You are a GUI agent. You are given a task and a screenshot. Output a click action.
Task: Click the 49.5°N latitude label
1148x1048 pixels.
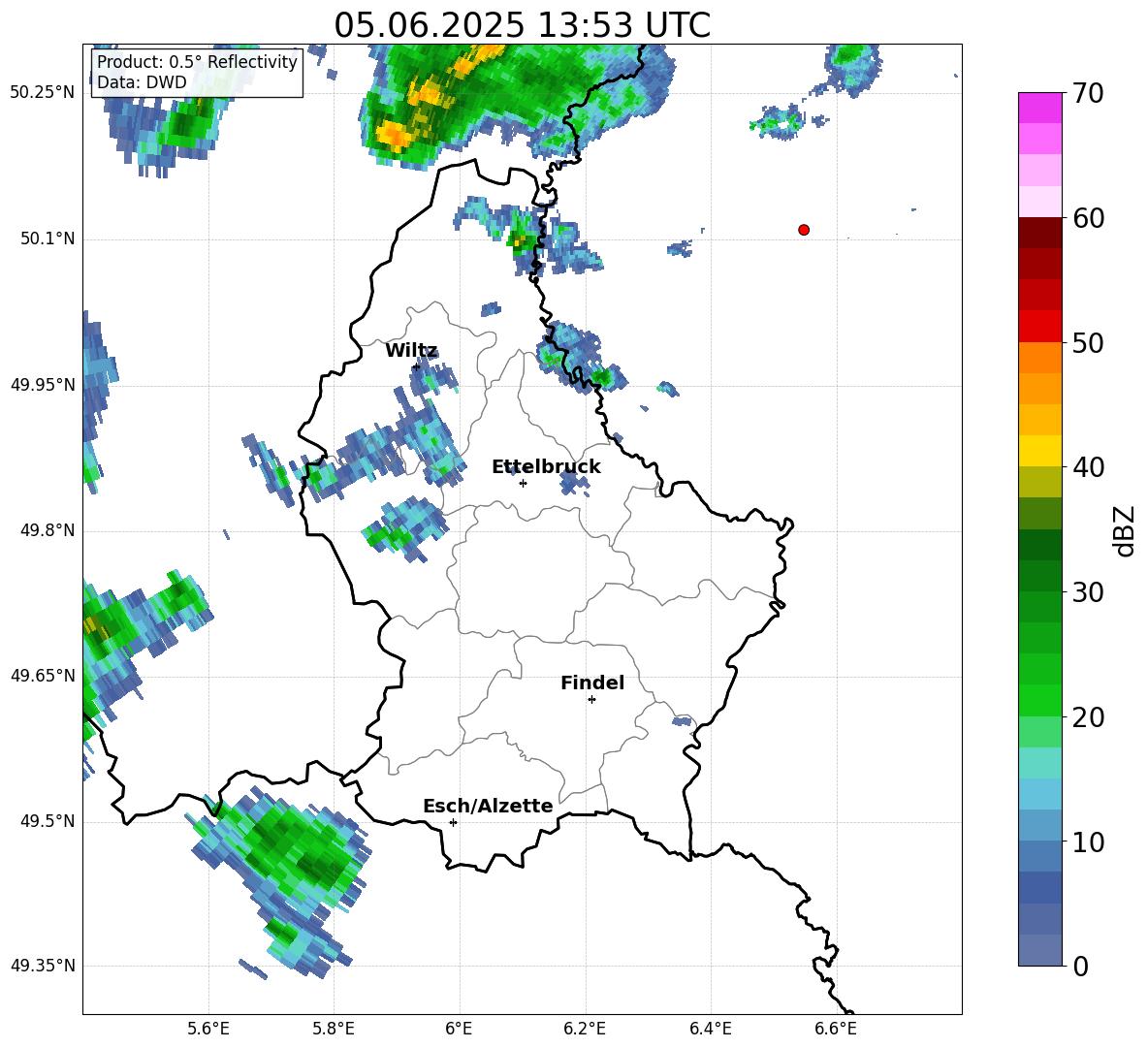pos(48,821)
